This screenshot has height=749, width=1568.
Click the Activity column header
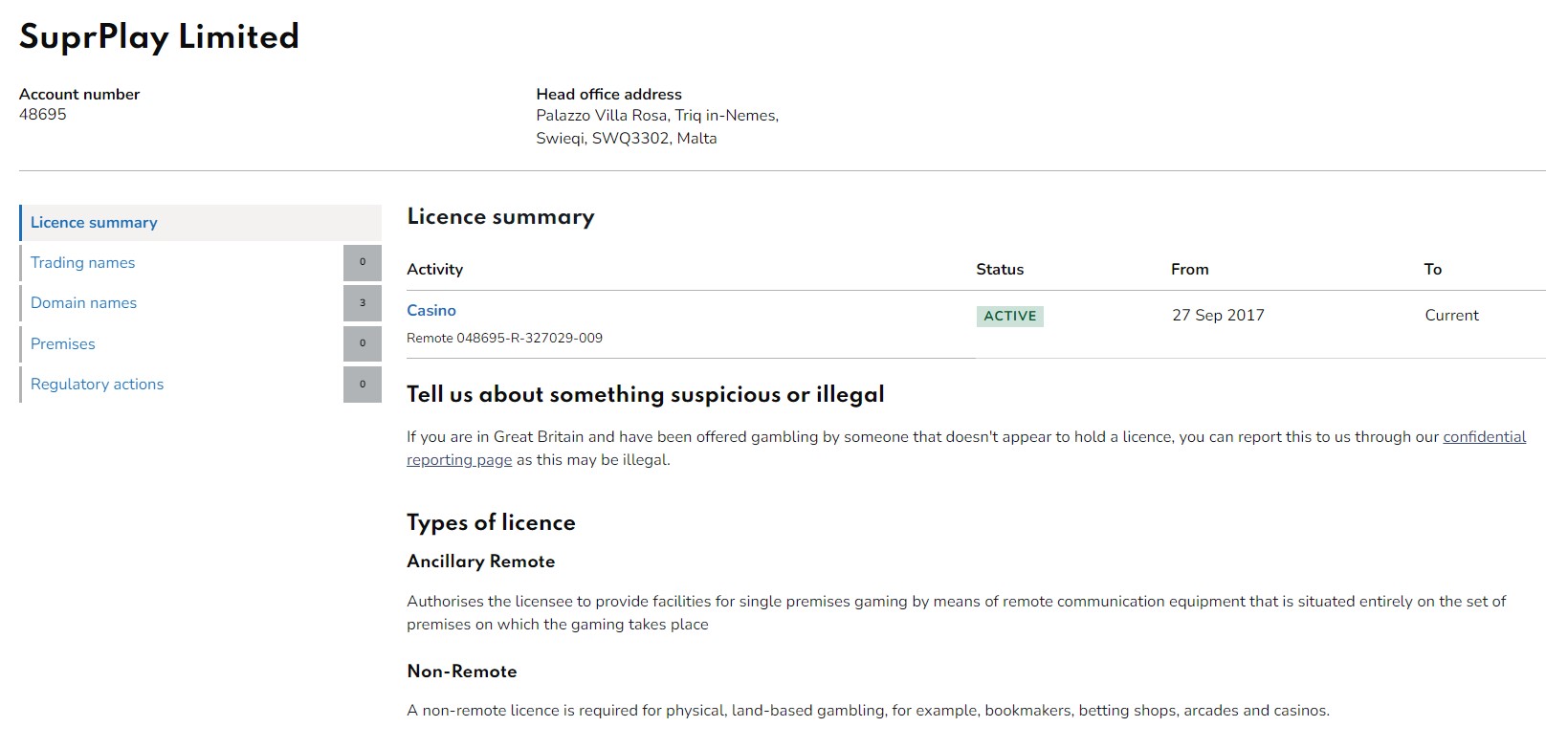tap(435, 270)
